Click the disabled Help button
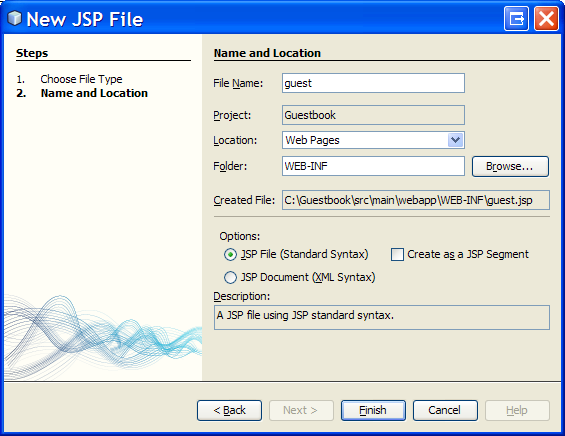 coord(517,410)
